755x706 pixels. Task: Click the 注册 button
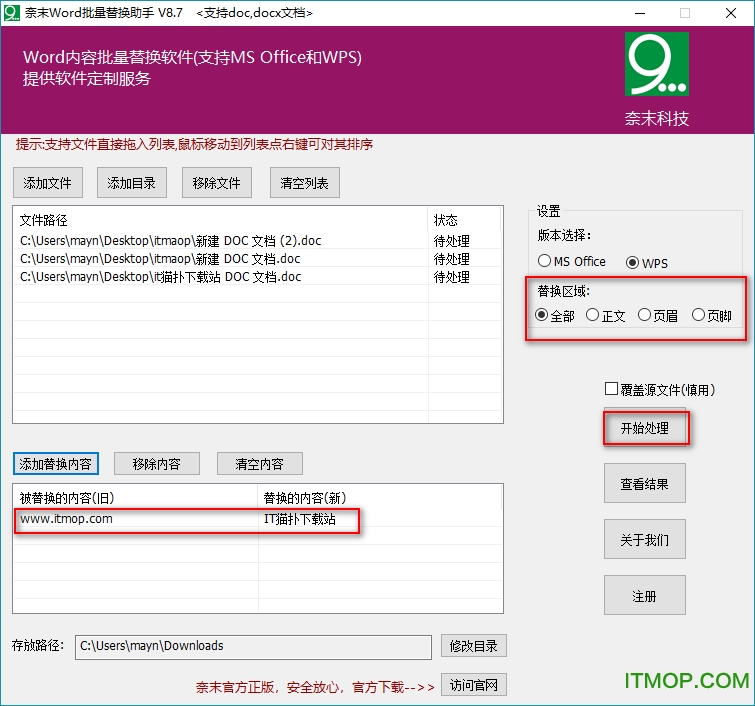pos(645,595)
